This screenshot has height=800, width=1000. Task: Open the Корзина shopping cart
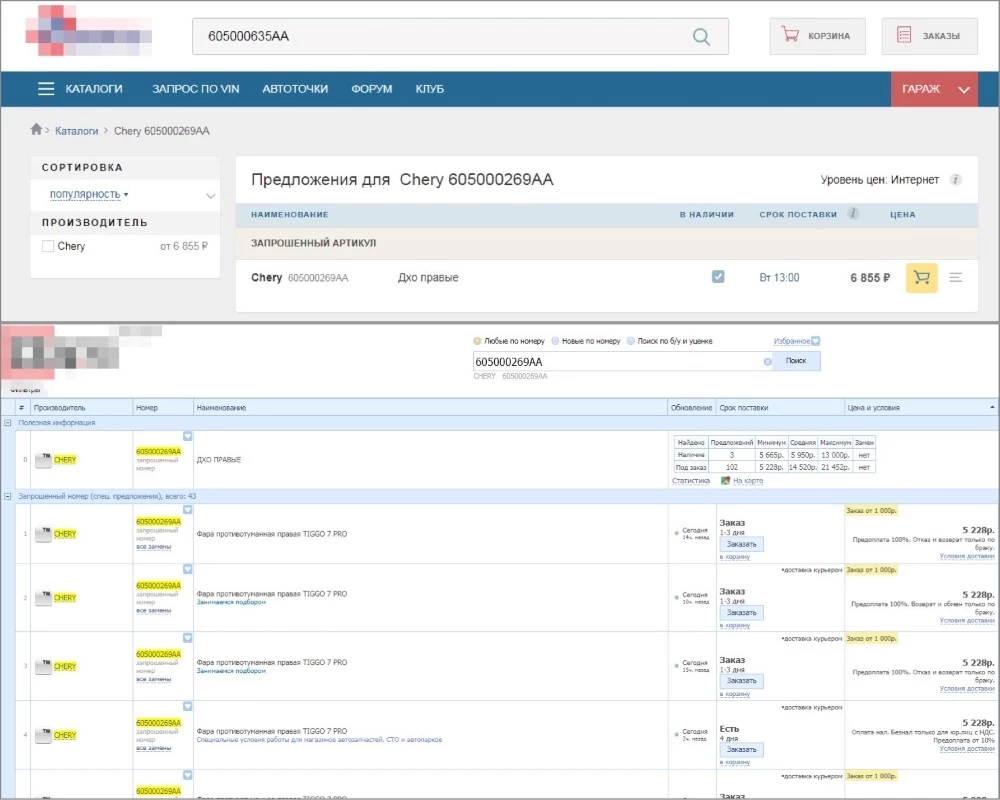[x=816, y=36]
